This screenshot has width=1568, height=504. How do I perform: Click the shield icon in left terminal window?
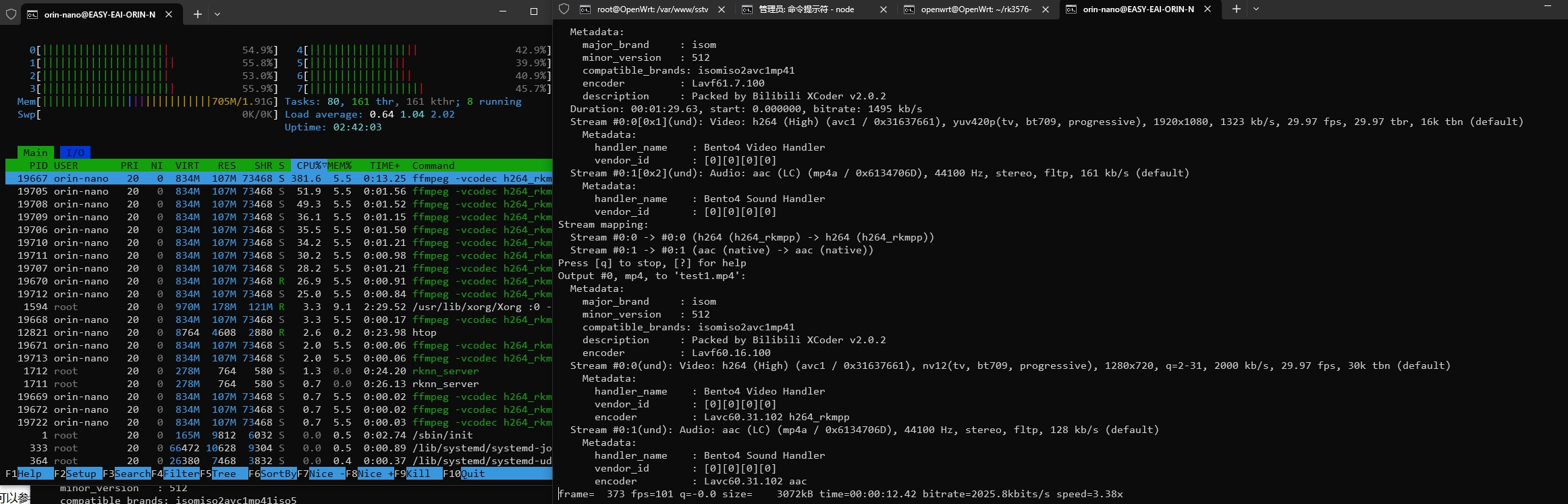click(11, 14)
